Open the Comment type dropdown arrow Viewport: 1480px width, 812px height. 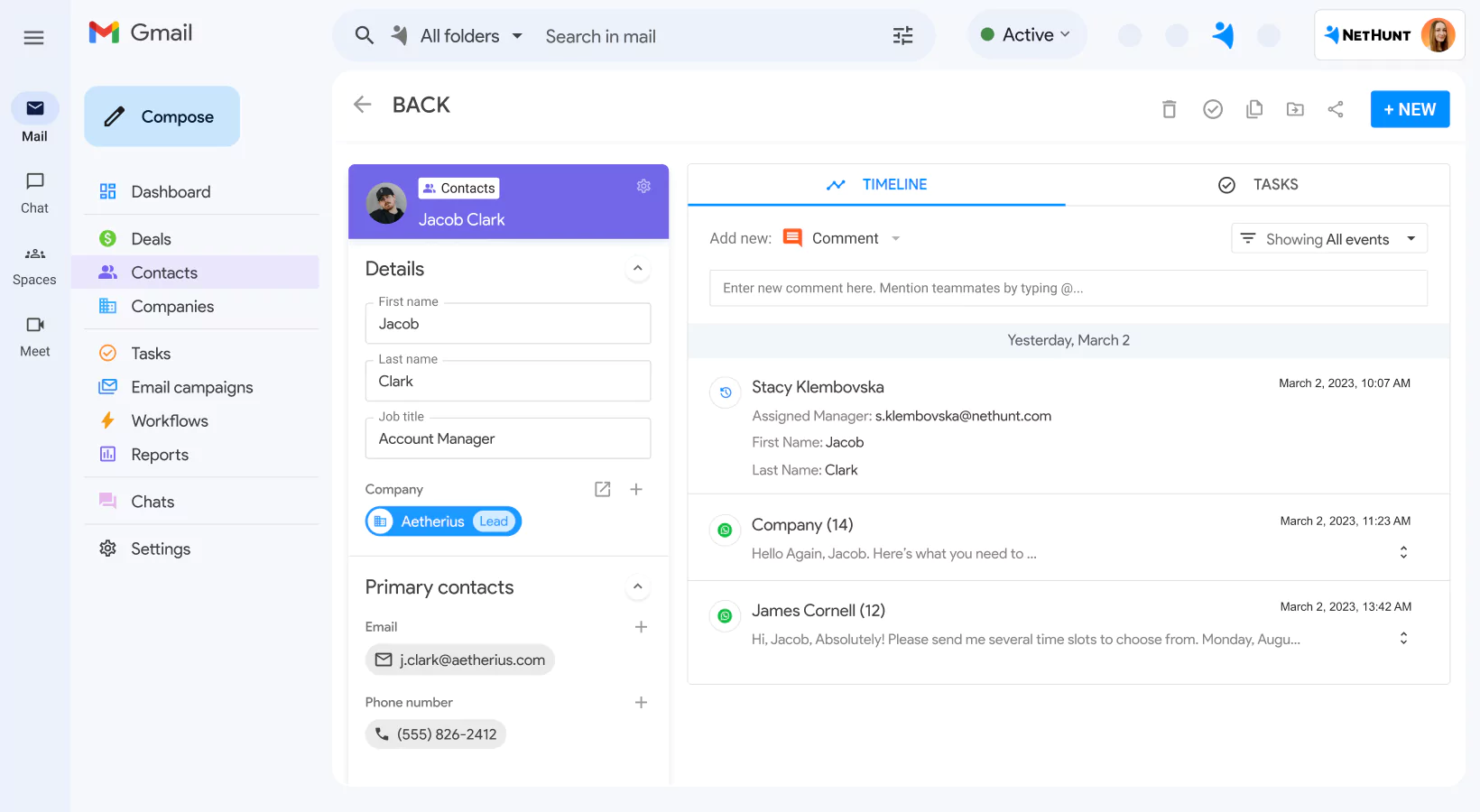(895, 238)
